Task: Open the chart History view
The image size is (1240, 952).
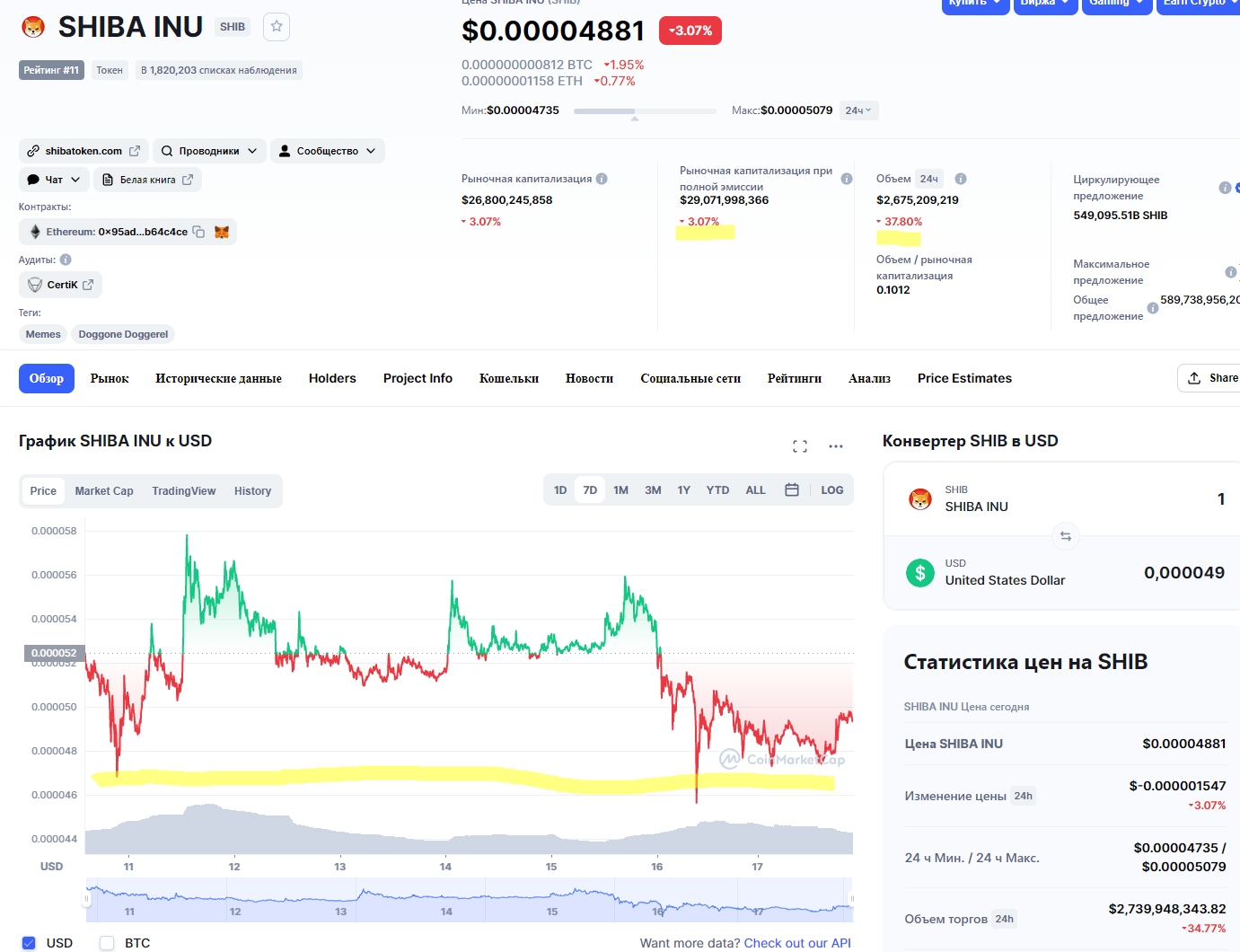Action: click(x=252, y=491)
